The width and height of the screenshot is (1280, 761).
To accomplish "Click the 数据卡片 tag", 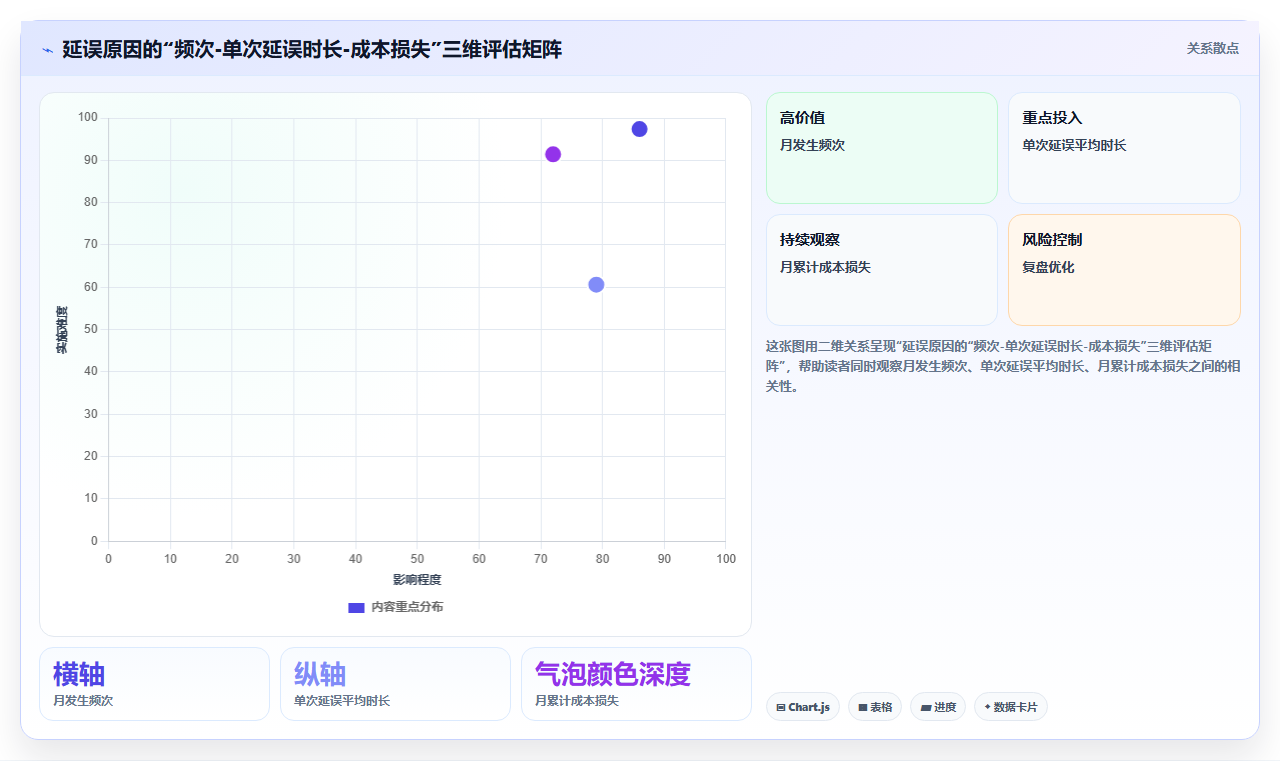I will click(1011, 707).
